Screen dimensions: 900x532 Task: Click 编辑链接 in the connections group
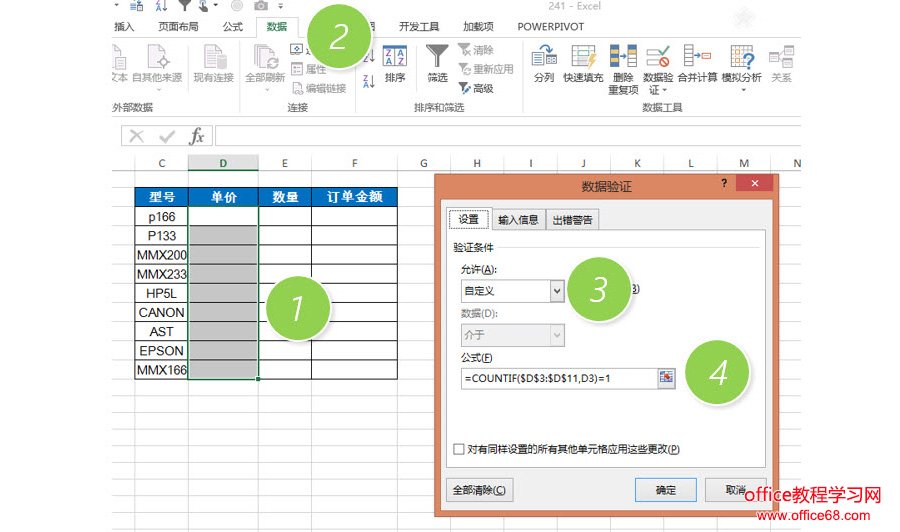pos(319,88)
